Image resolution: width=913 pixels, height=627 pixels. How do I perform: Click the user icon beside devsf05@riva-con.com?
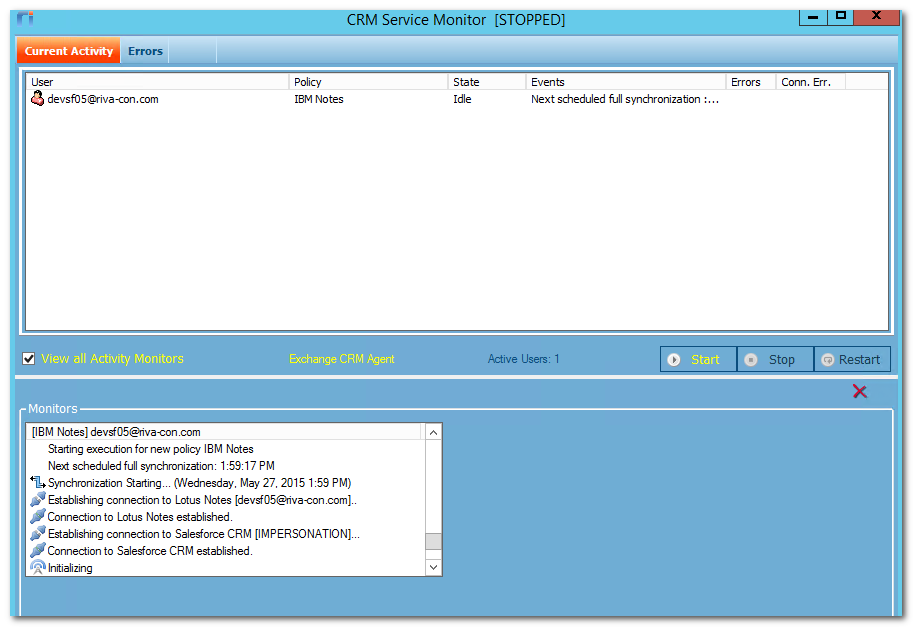pyautogui.click(x=37, y=98)
